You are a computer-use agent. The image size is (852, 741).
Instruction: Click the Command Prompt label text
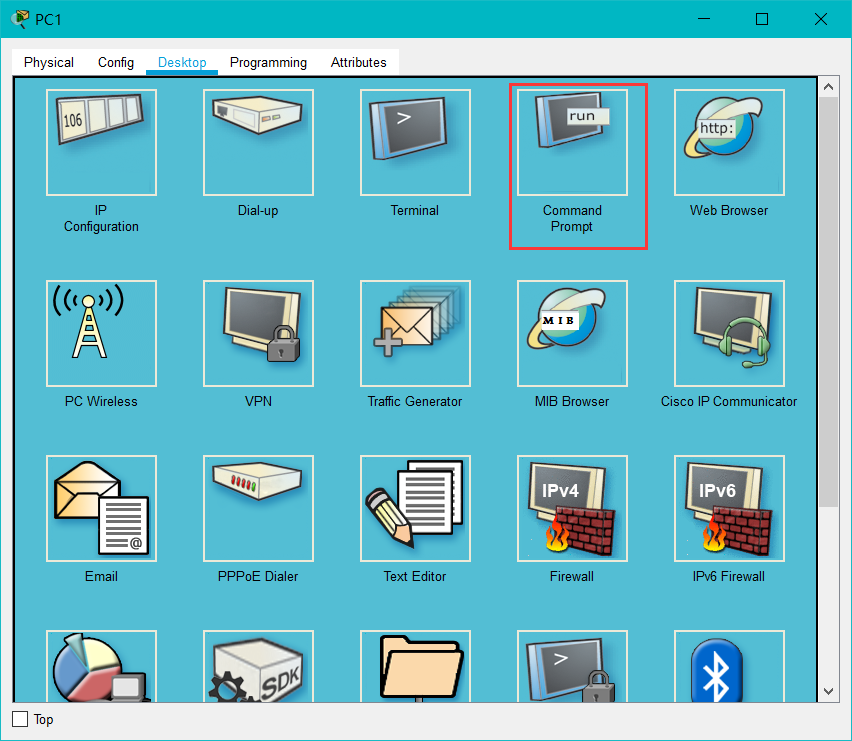point(572,218)
